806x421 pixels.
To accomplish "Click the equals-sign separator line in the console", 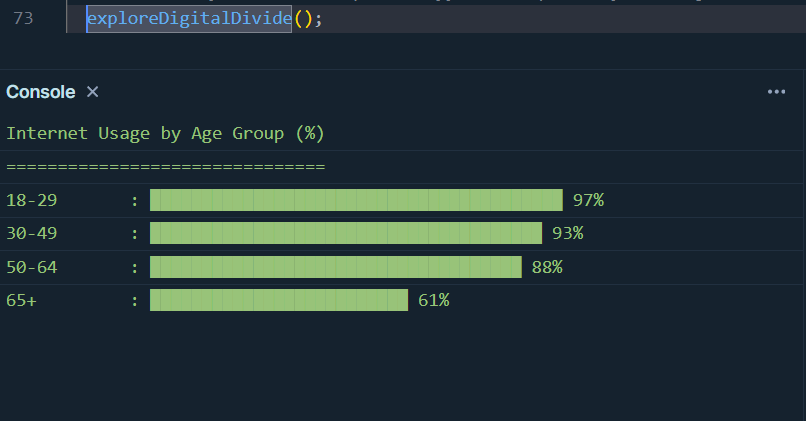I will tap(165, 166).
